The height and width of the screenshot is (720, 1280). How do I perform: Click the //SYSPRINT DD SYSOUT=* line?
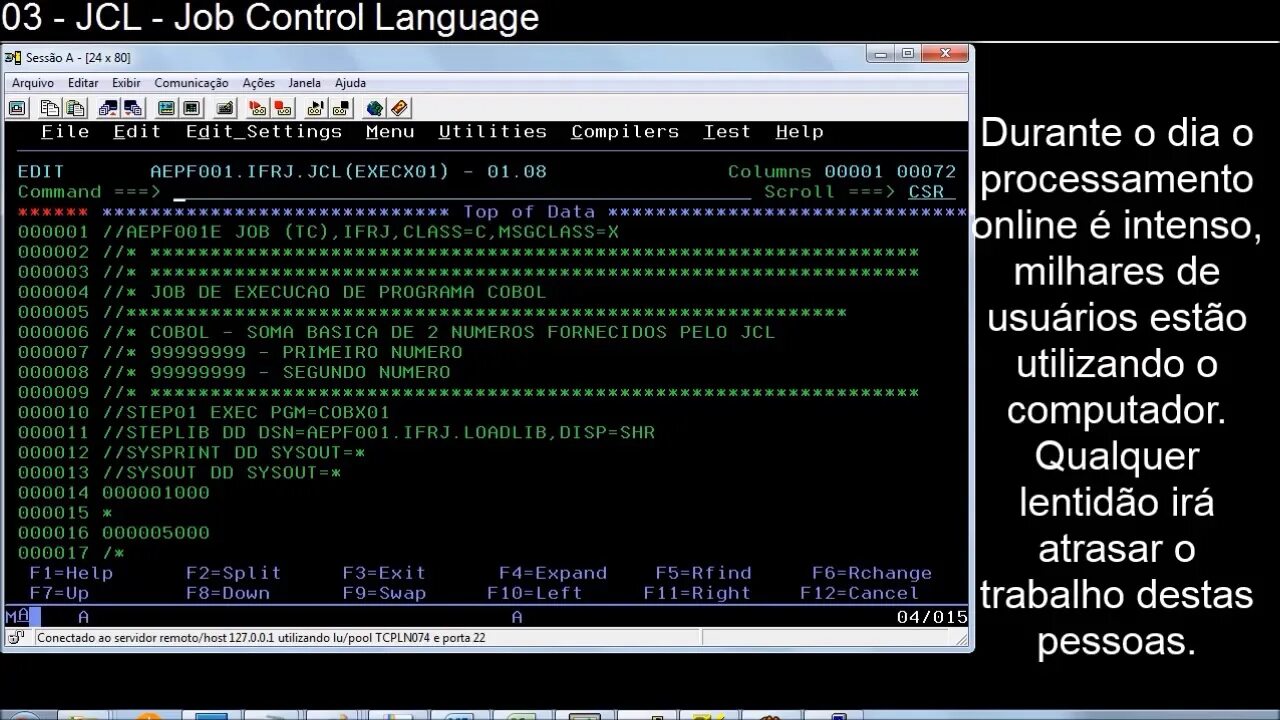pos(234,453)
